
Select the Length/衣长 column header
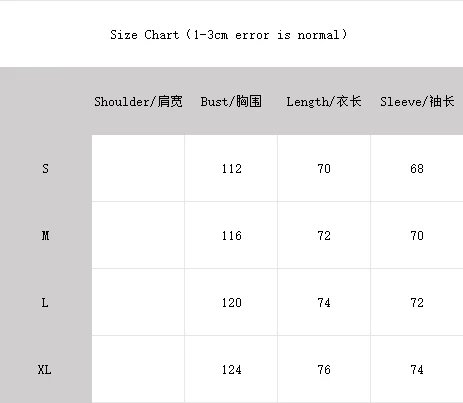click(x=324, y=101)
